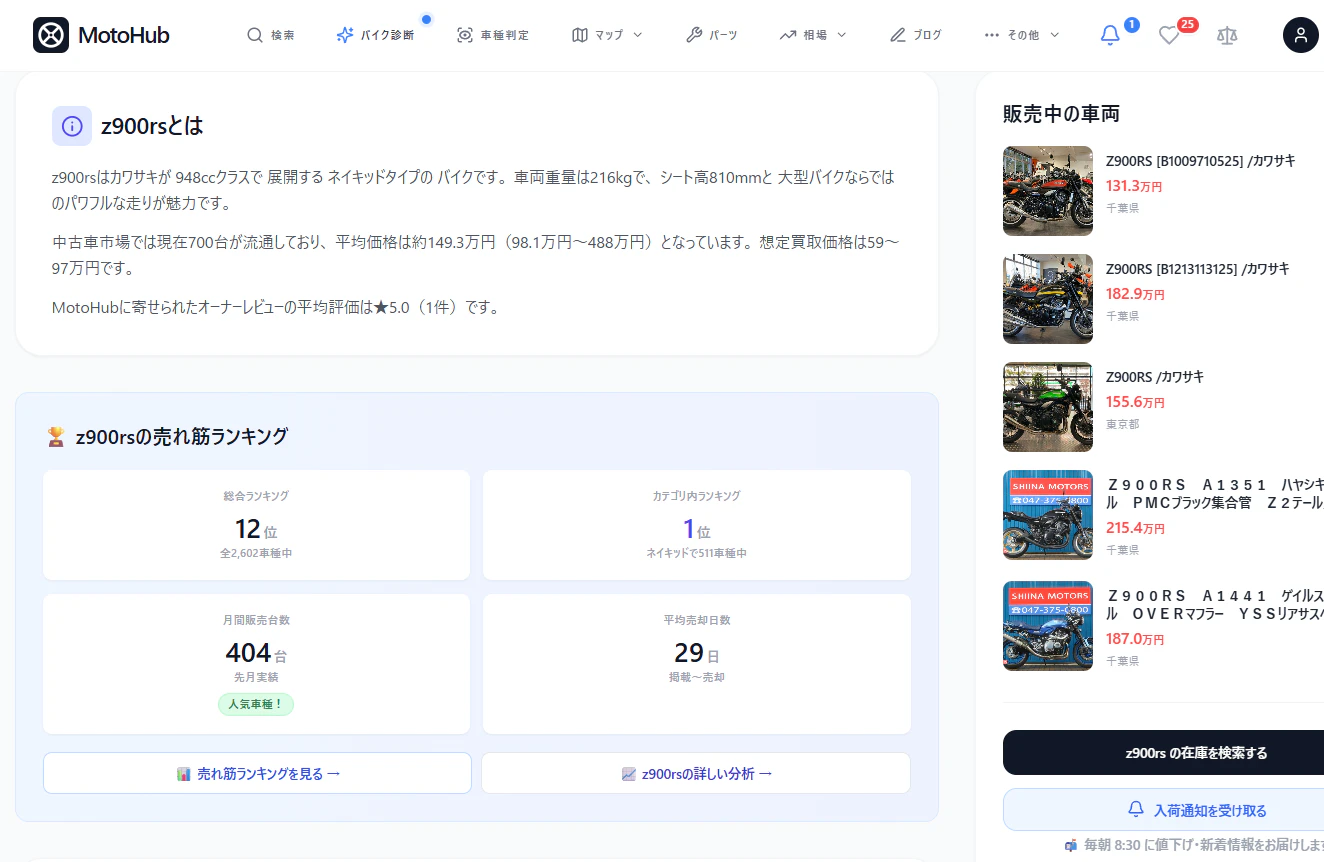This screenshot has width=1324, height=862.
Task: Open thumbnail of 155.6万円 green Z900RS
Action: (x=1048, y=407)
